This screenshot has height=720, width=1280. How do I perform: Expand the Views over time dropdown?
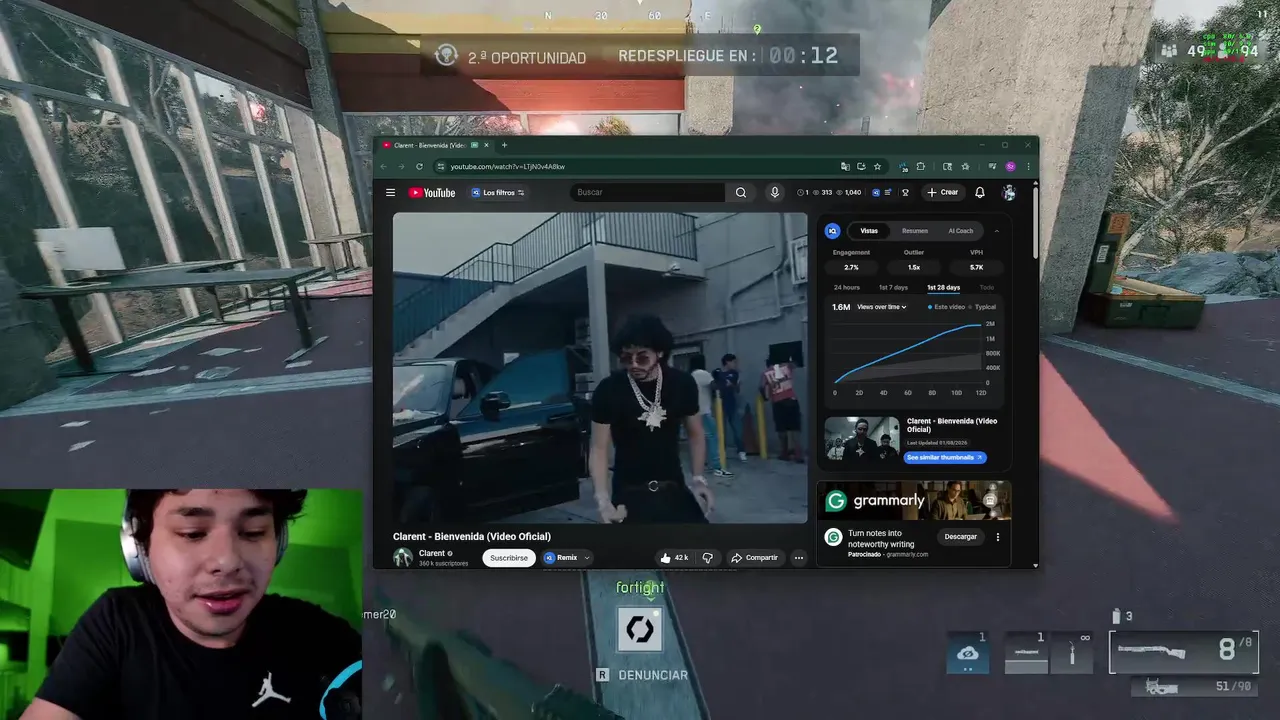[x=881, y=307]
